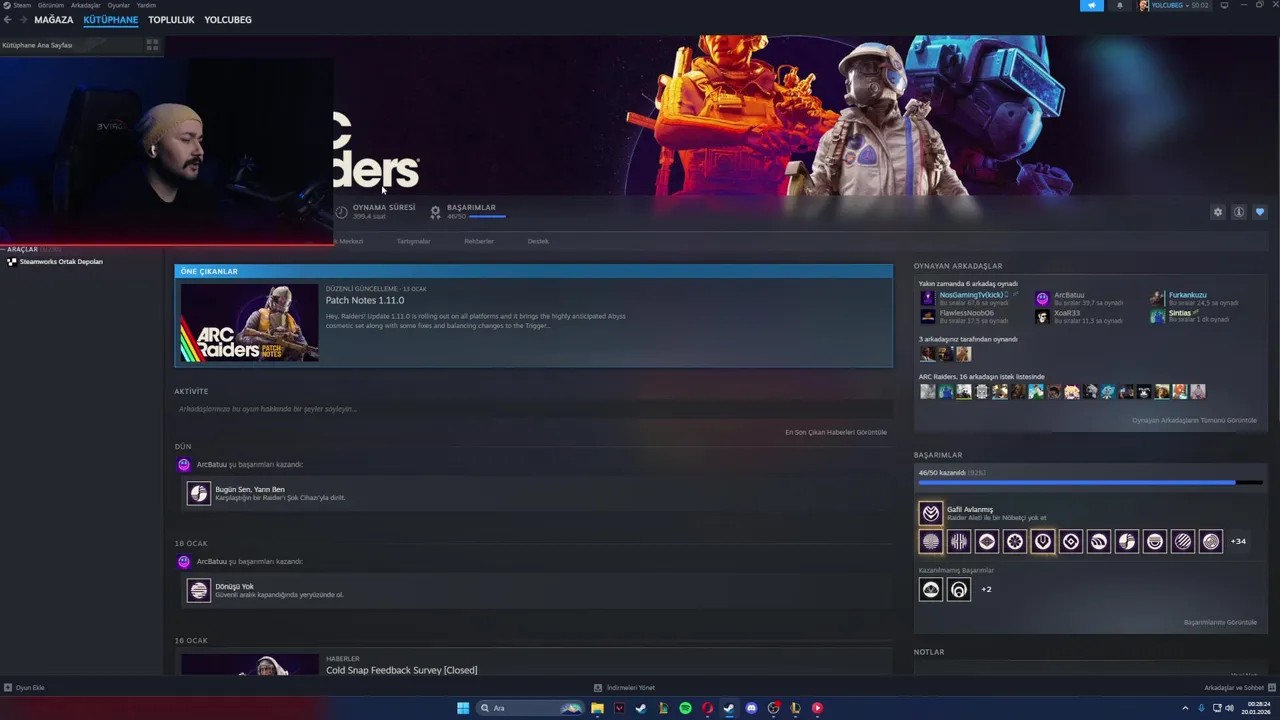Click the Big Picture monitor icon

click(1224, 5)
